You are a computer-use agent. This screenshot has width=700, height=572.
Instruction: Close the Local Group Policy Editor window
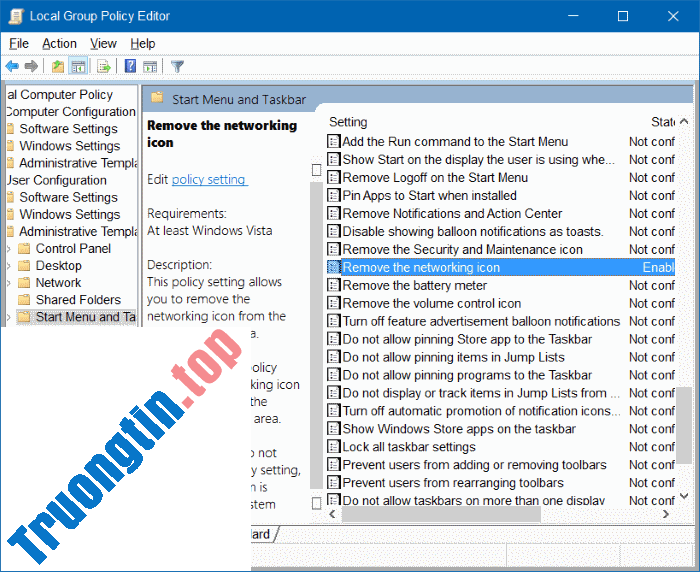[x=673, y=16]
